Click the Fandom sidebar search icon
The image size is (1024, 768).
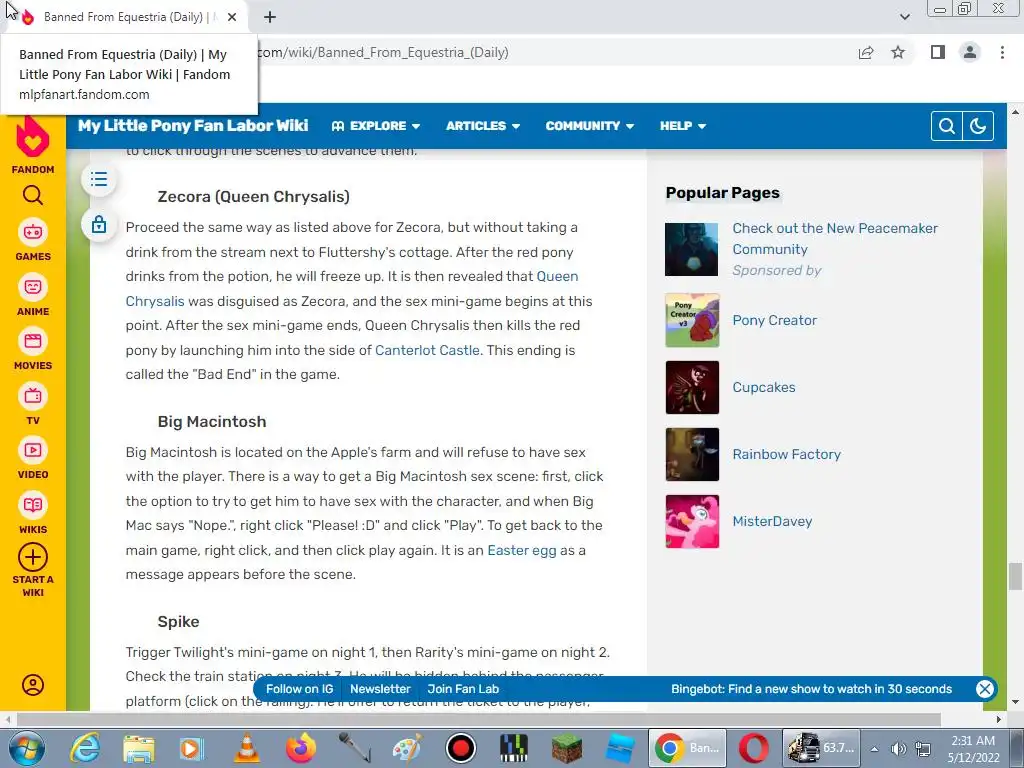tap(33, 195)
